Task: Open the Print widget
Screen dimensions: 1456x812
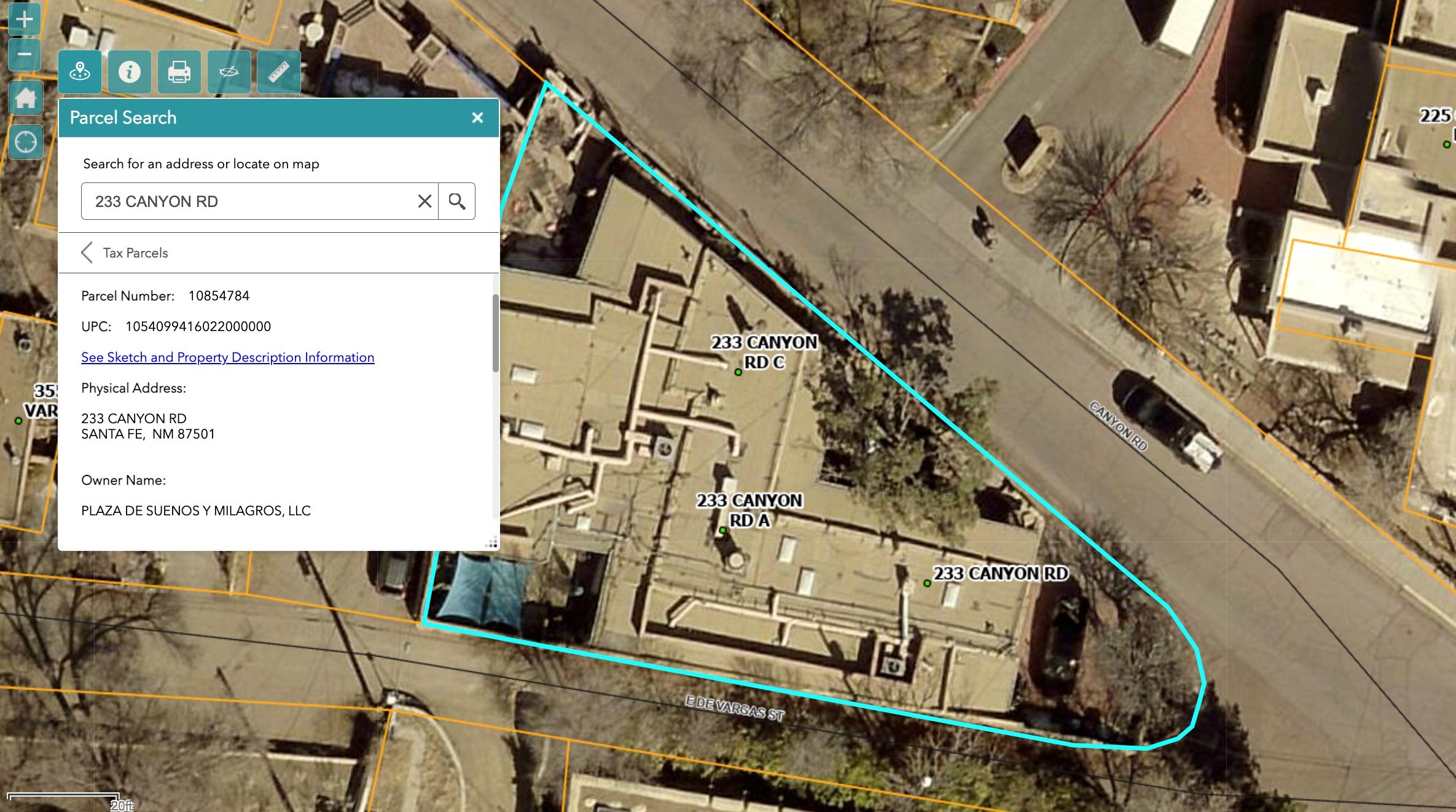Action: (x=179, y=72)
